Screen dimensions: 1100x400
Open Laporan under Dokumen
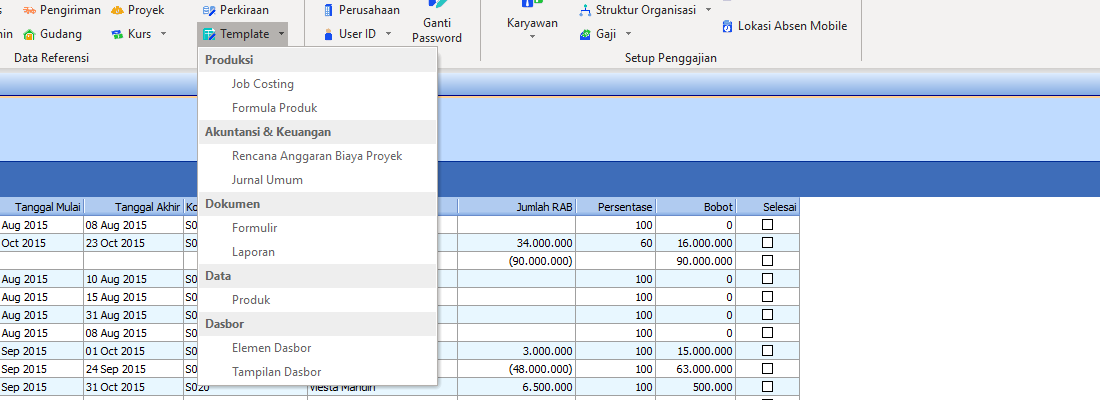pos(318,252)
